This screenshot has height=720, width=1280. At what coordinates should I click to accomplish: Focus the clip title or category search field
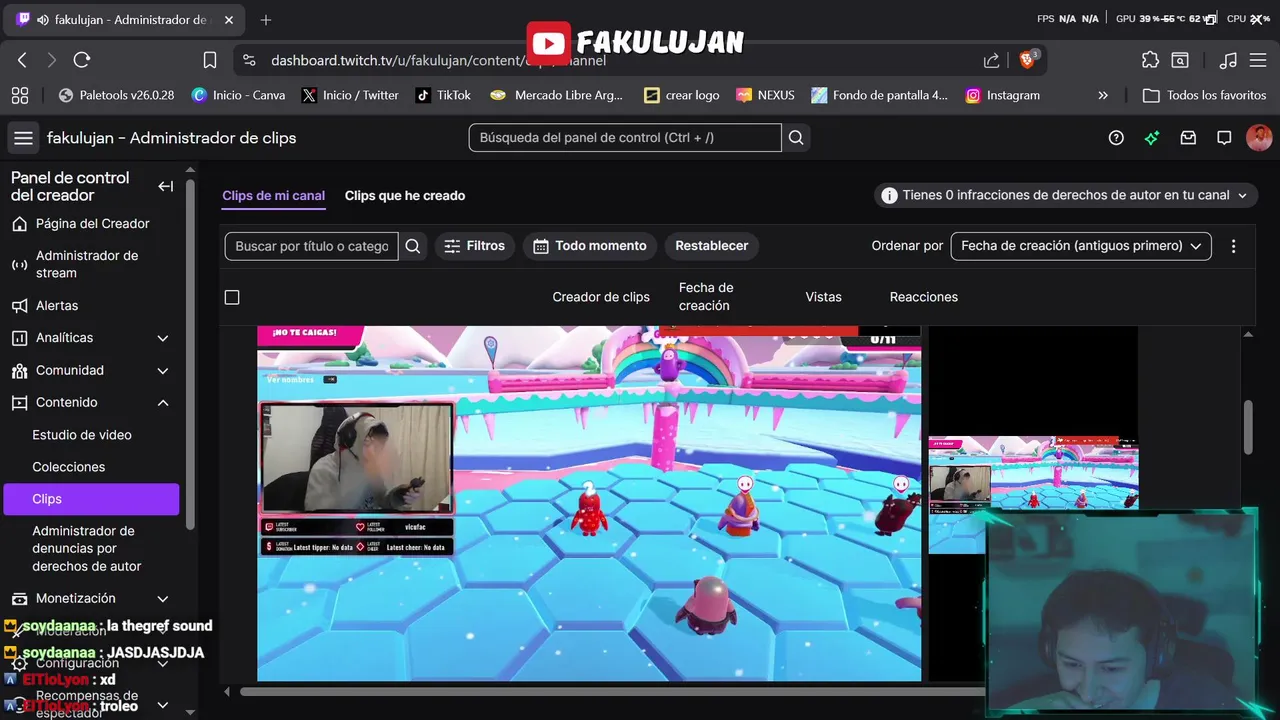(x=312, y=246)
